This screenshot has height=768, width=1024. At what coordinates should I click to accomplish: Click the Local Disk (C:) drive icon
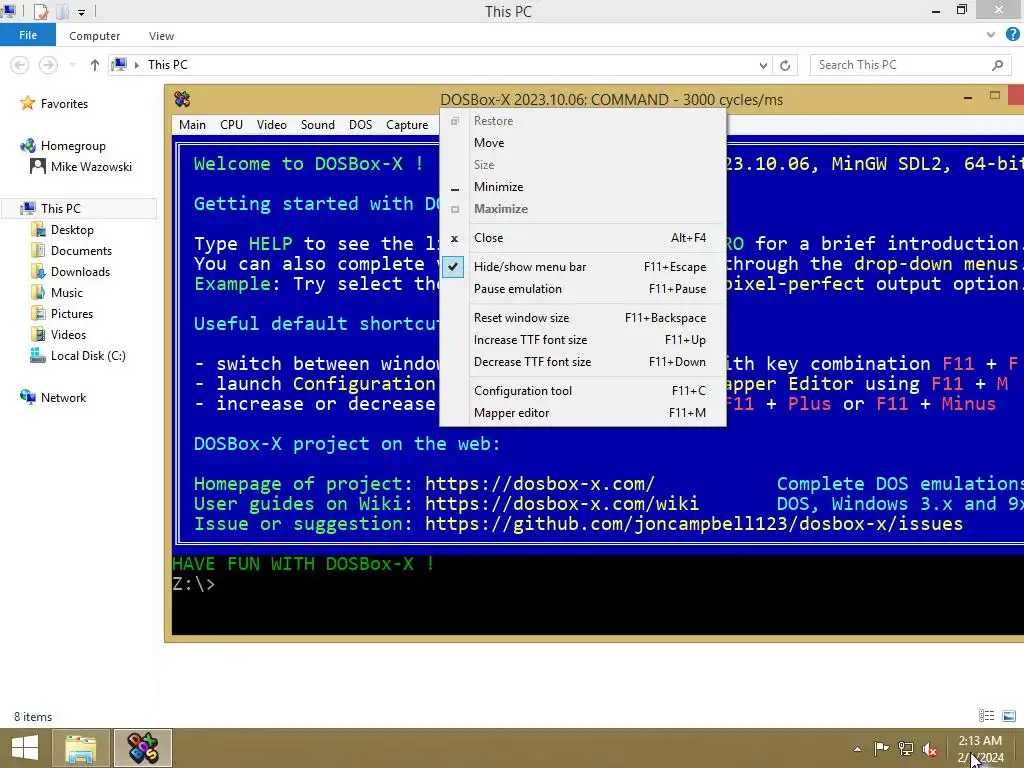tap(38, 355)
